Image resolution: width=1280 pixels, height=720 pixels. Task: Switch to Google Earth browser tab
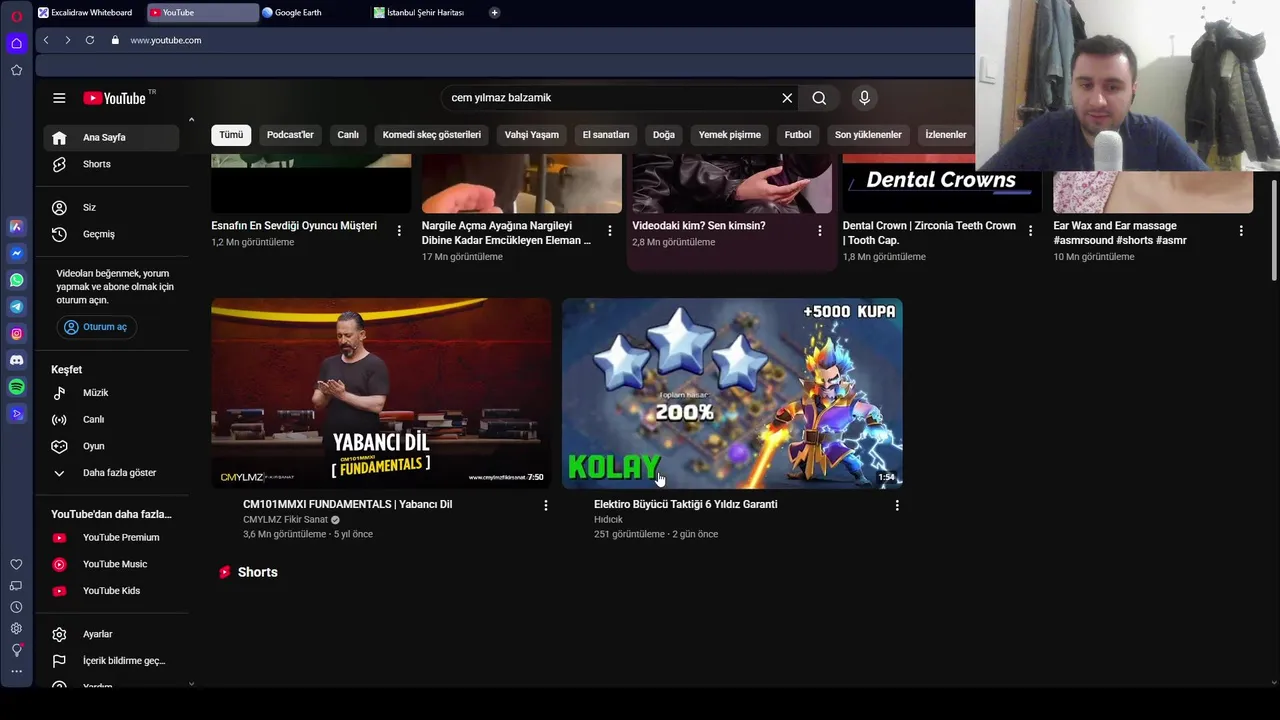pos(314,13)
